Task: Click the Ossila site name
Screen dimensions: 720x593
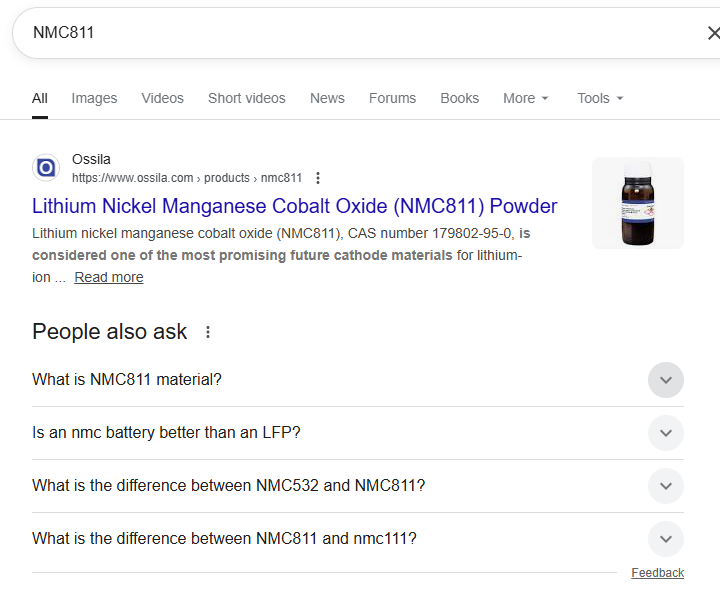Action: coord(91,159)
